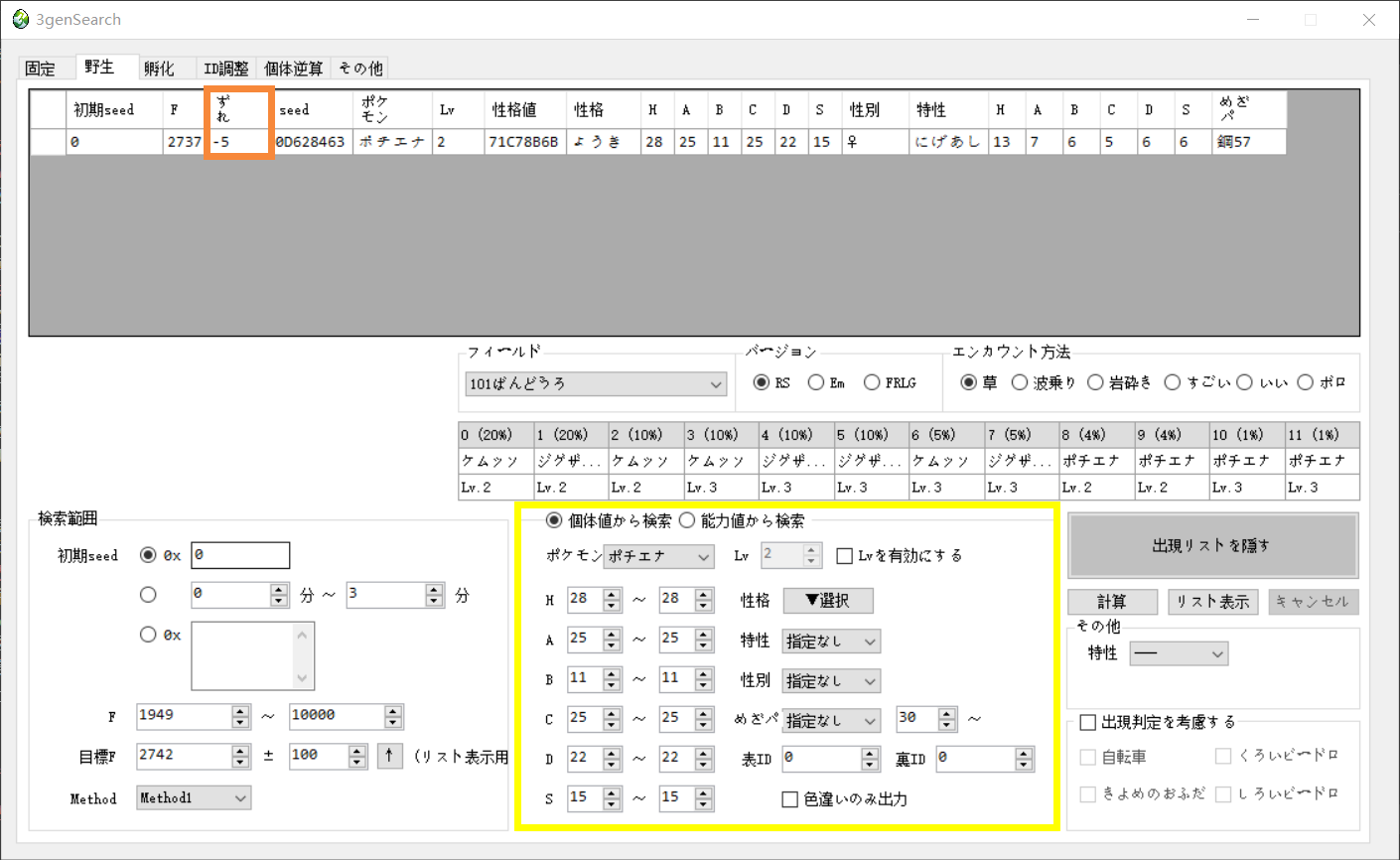Click the 3genSearch app icon in title bar
Screen dimensions: 1400x860
click(x=20, y=19)
